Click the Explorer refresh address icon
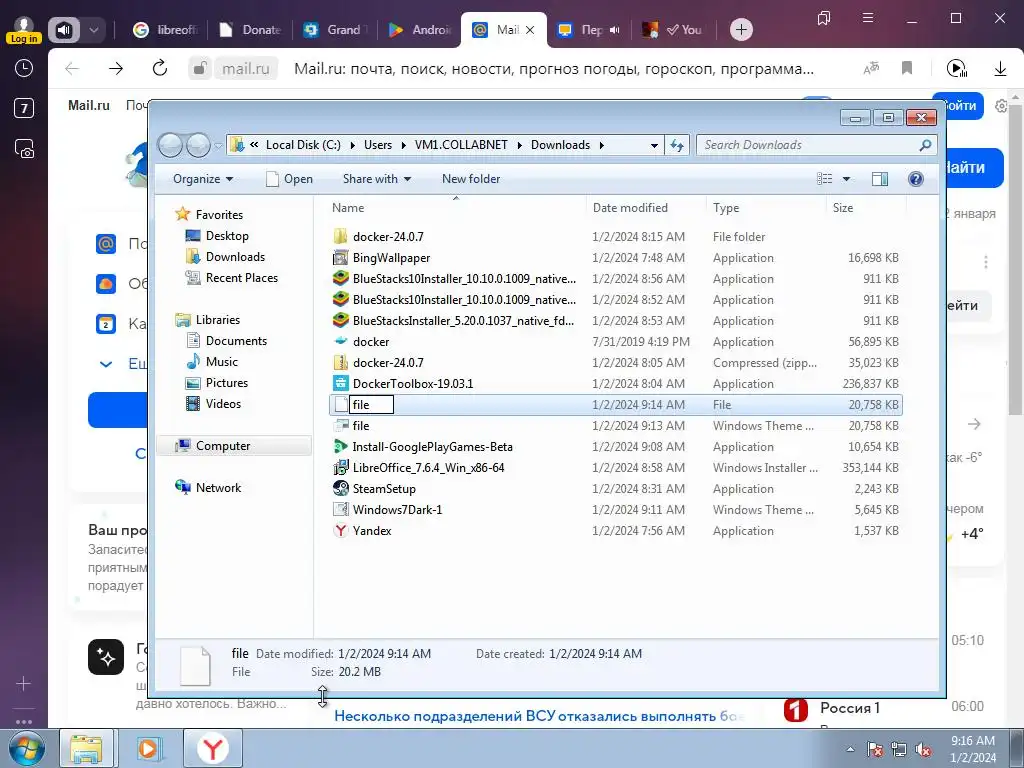This screenshot has height=768, width=1024. [x=677, y=145]
